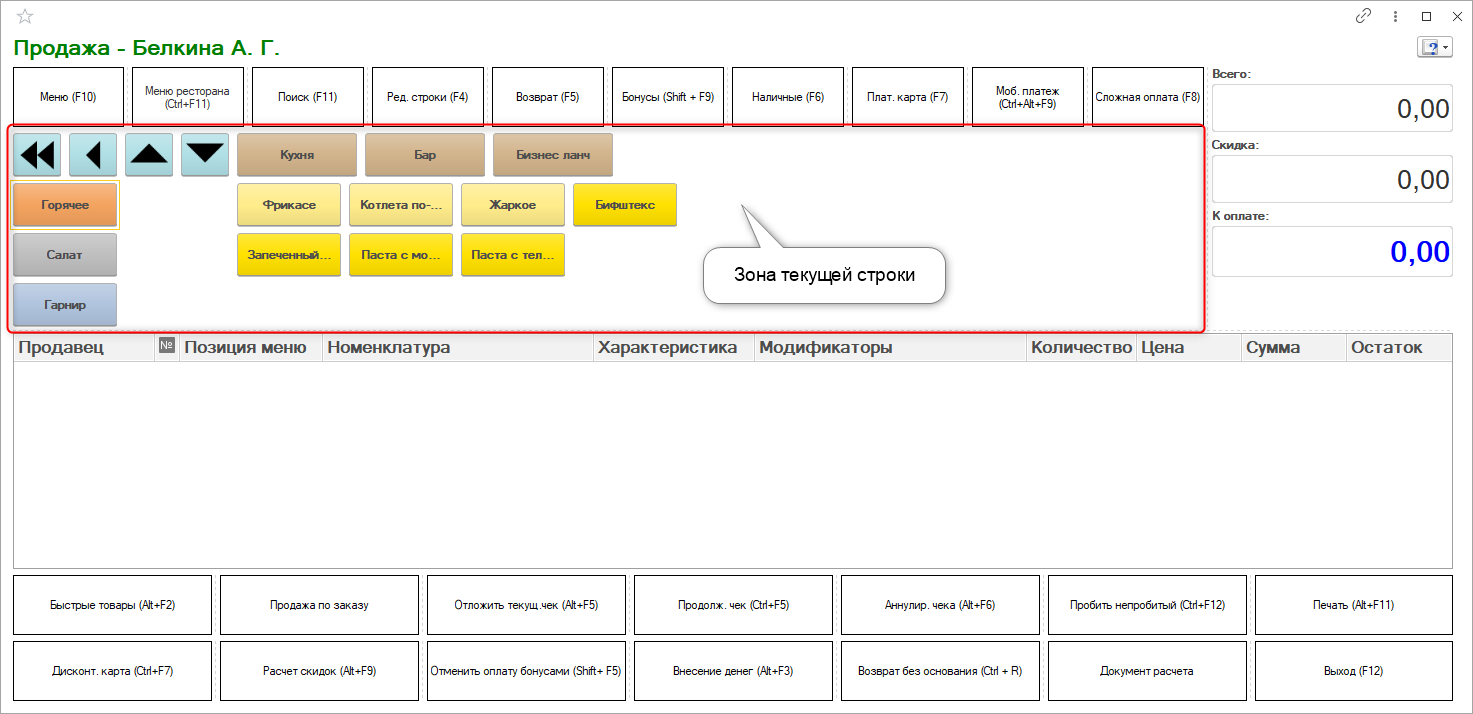Switch to the Кухня menu section
Screen dimensions: 1473x714
coord(297,155)
